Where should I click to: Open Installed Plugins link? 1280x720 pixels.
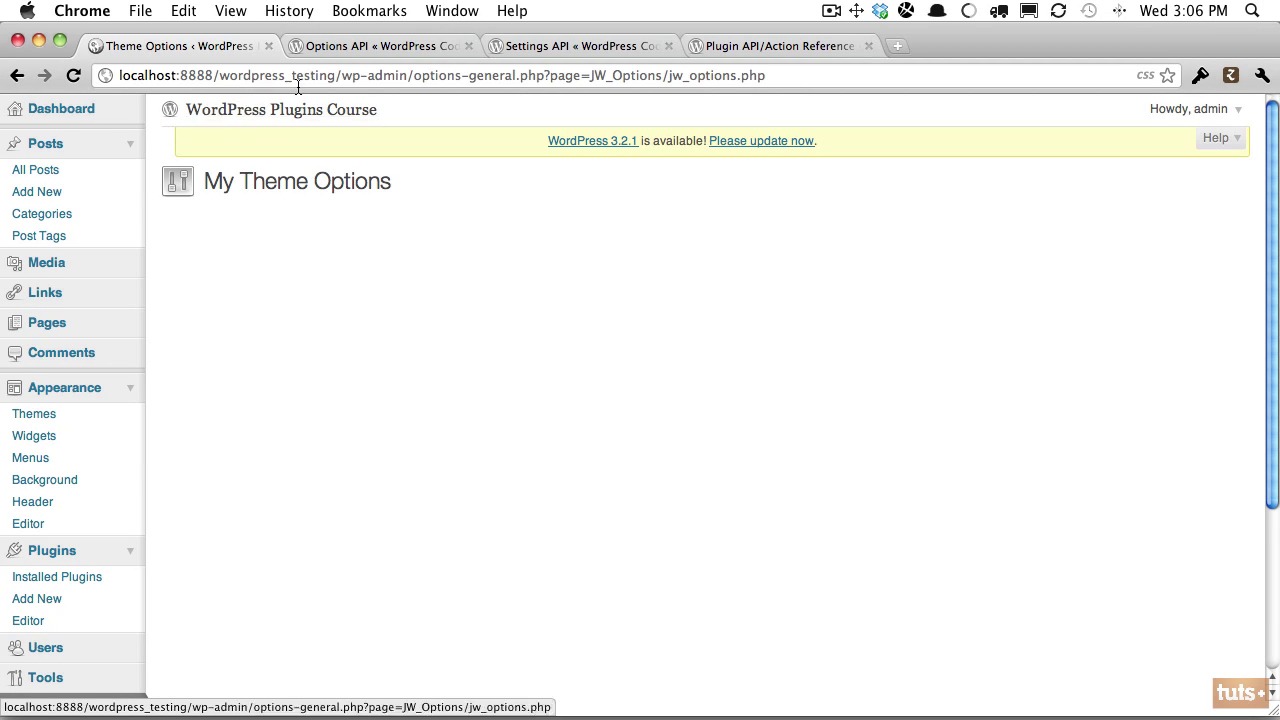(x=57, y=577)
